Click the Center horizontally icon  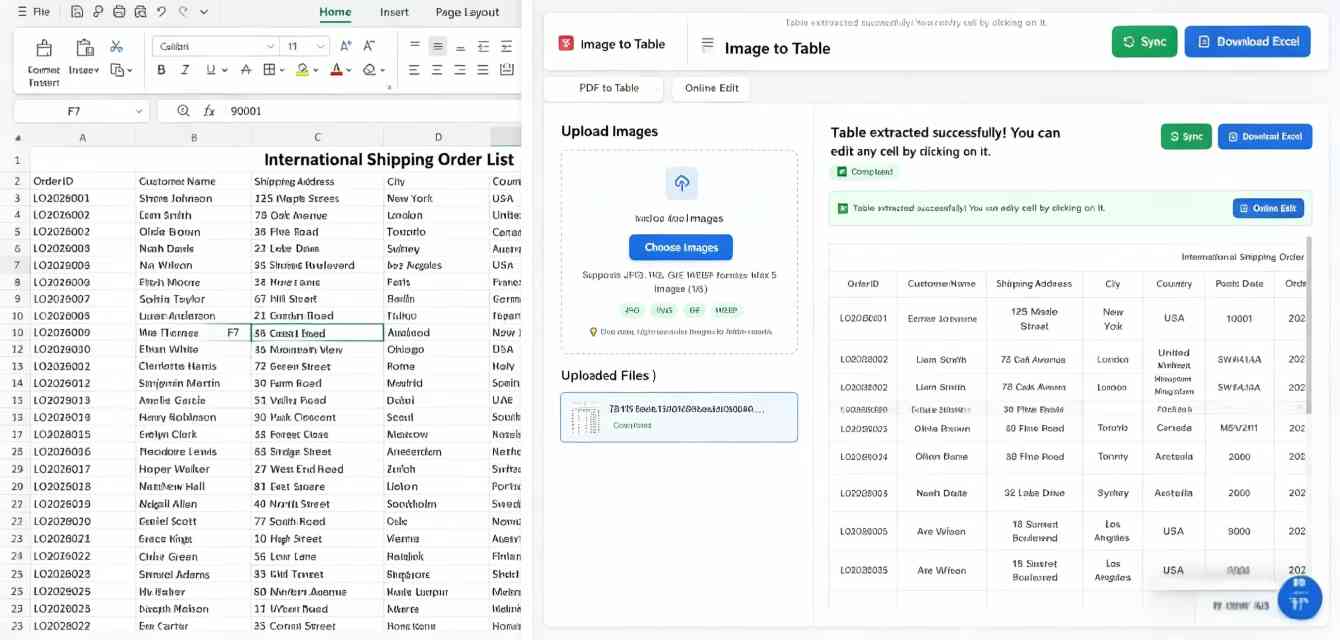[x=438, y=70]
